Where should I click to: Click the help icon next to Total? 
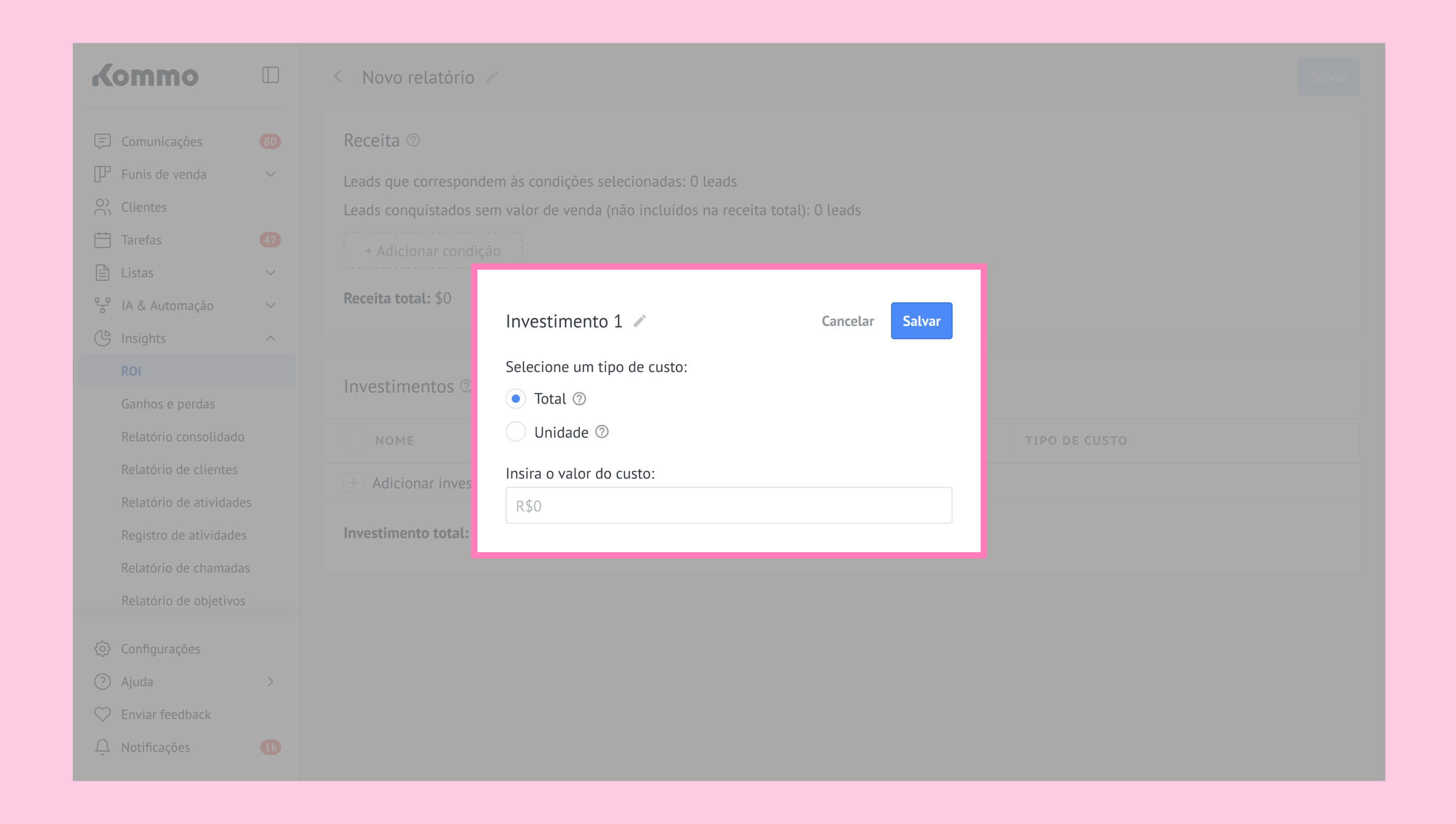coord(579,399)
